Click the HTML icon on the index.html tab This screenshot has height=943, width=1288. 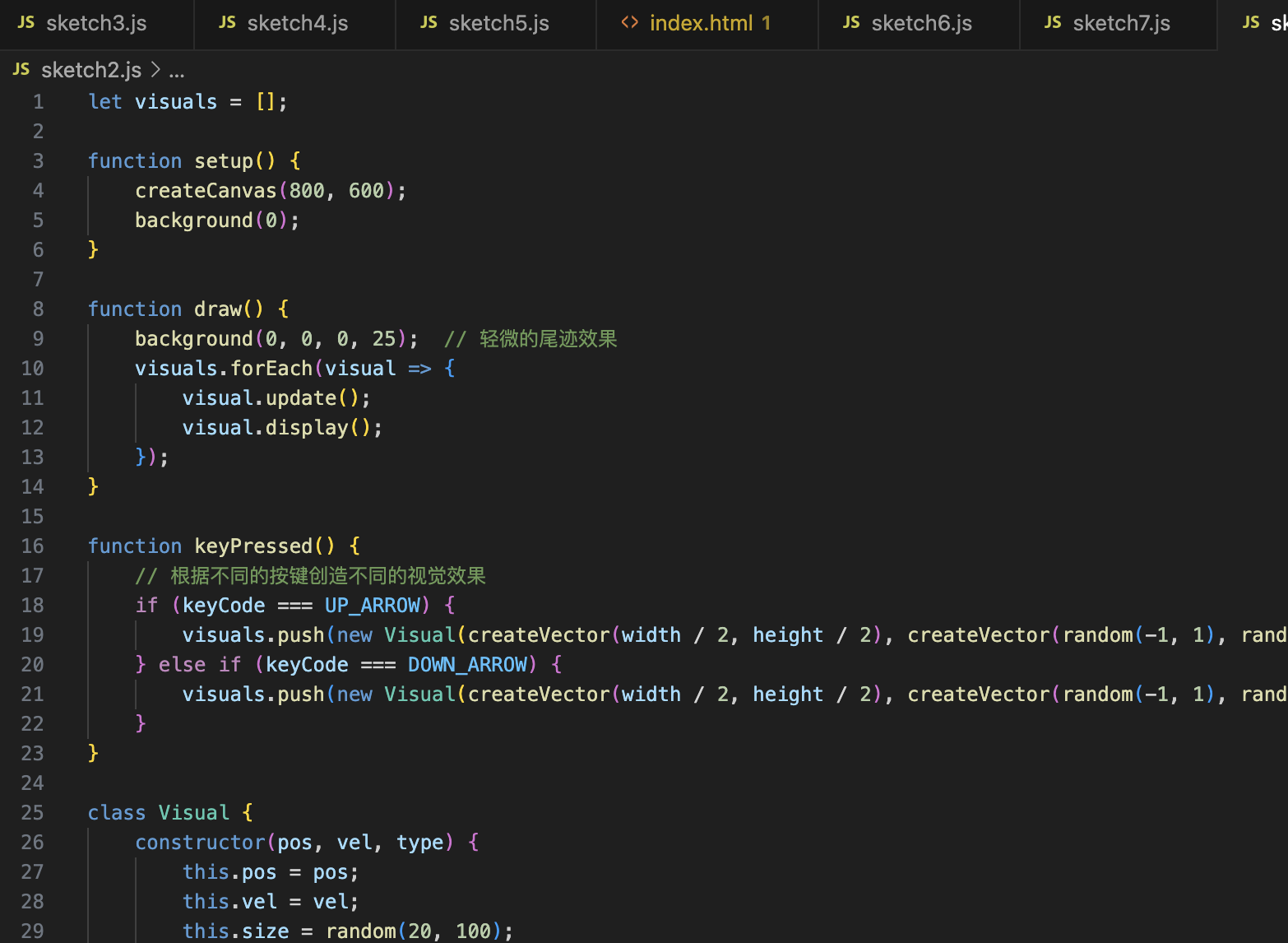click(629, 22)
